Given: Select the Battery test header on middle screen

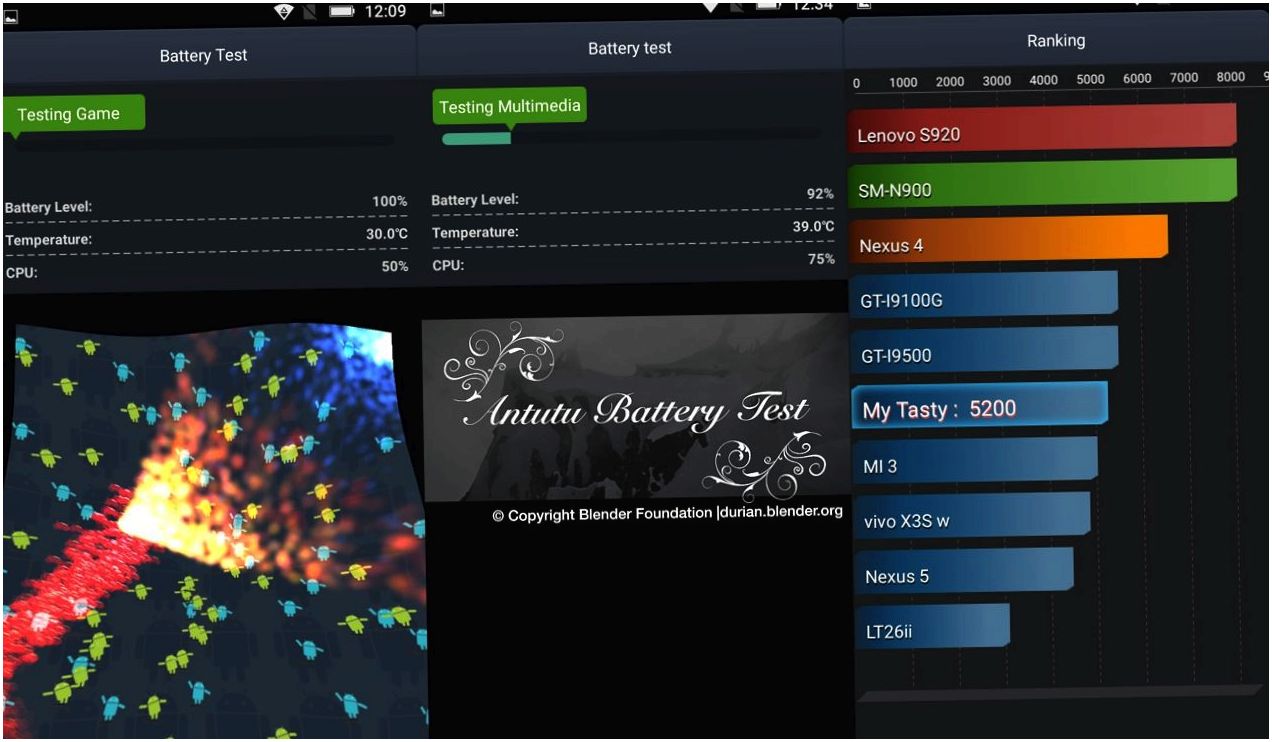Looking at the screenshot, I should tap(629, 48).
